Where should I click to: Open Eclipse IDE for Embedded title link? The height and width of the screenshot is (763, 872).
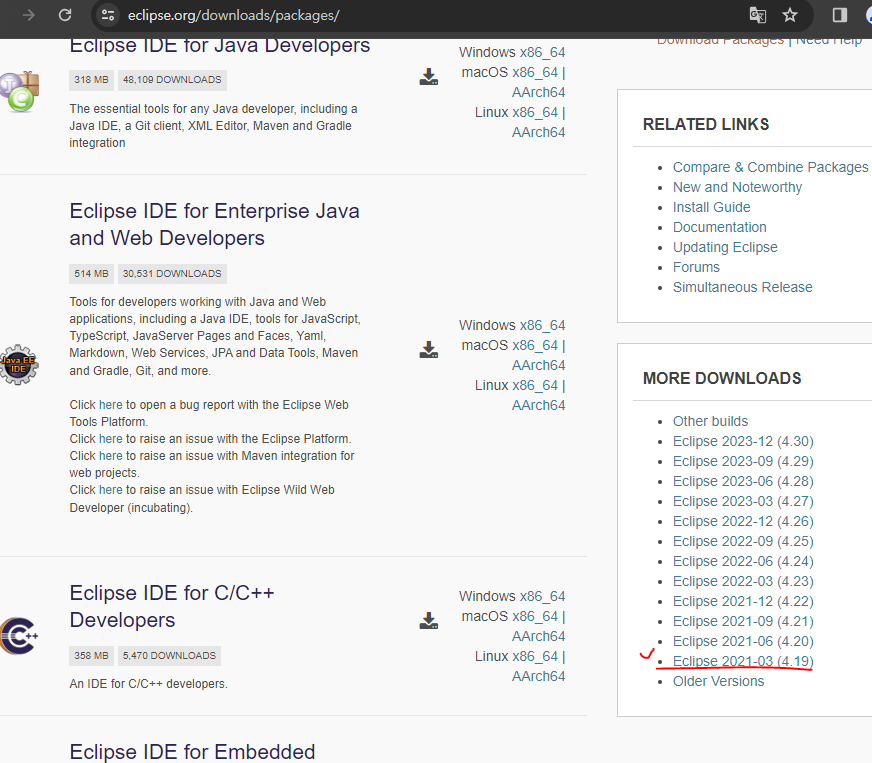click(x=192, y=752)
